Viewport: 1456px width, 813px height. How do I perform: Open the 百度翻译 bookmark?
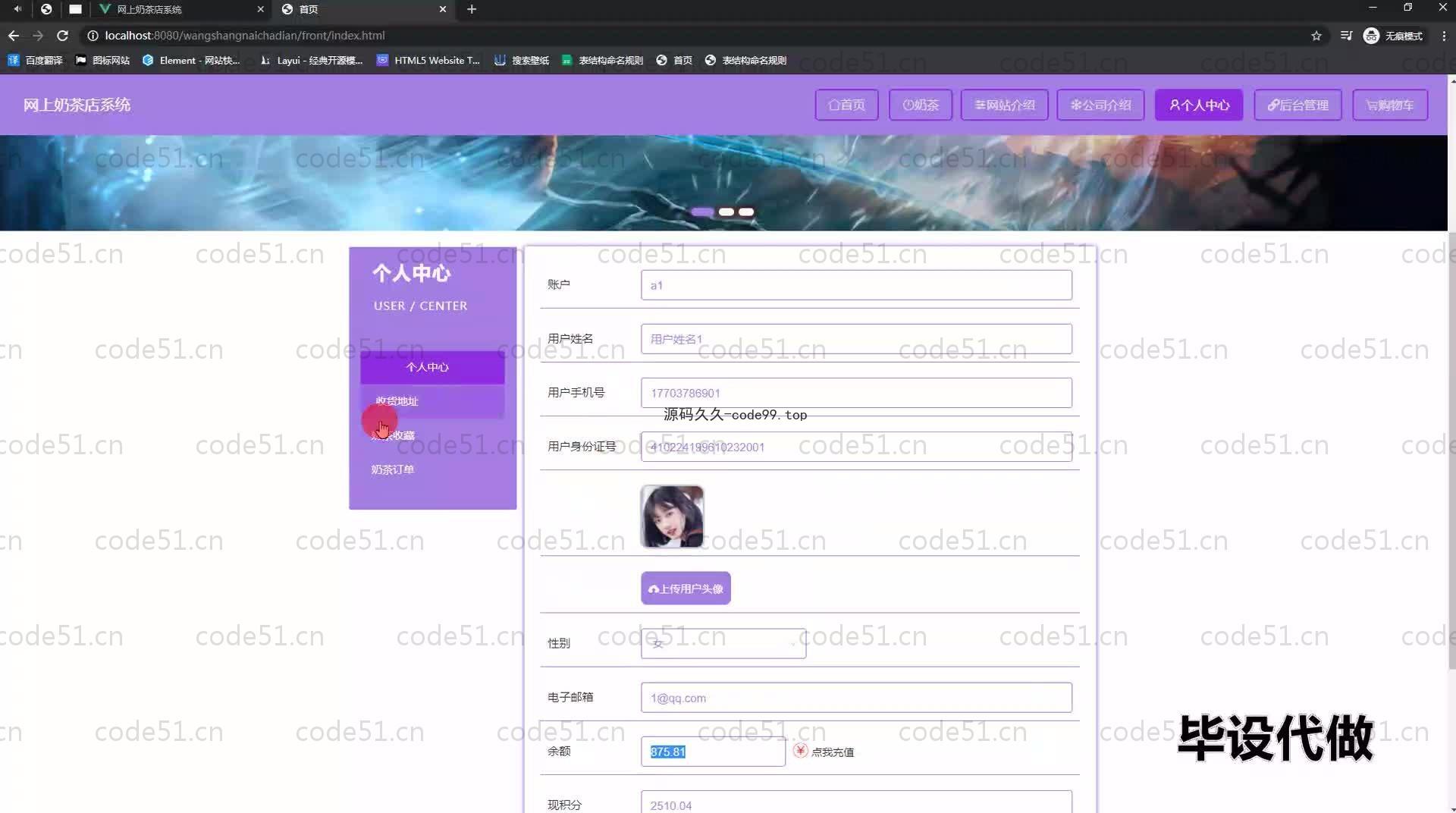pos(35,61)
